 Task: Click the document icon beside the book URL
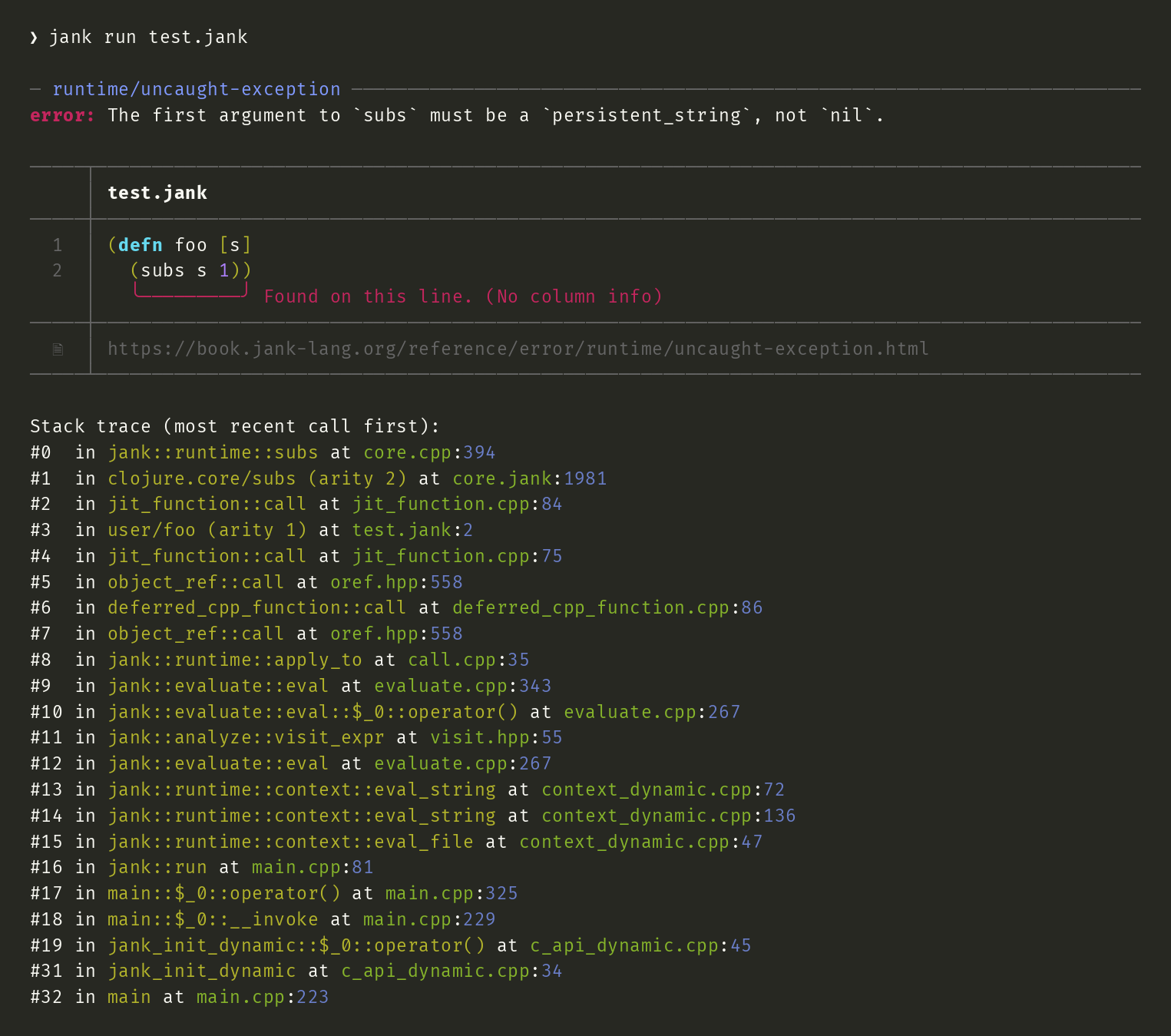[x=58, y=349]
